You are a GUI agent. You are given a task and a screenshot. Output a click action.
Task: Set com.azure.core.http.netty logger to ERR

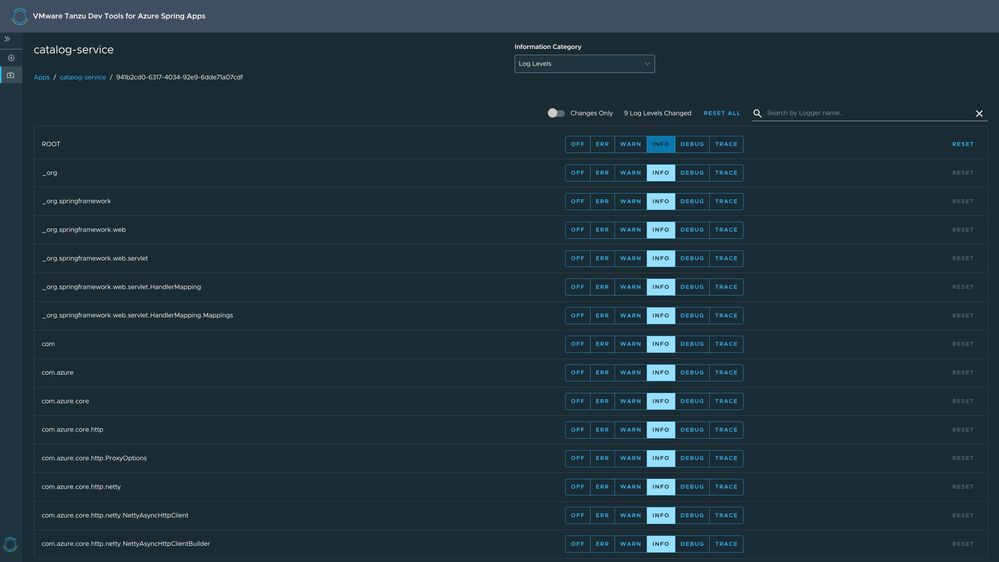point(602,487)
